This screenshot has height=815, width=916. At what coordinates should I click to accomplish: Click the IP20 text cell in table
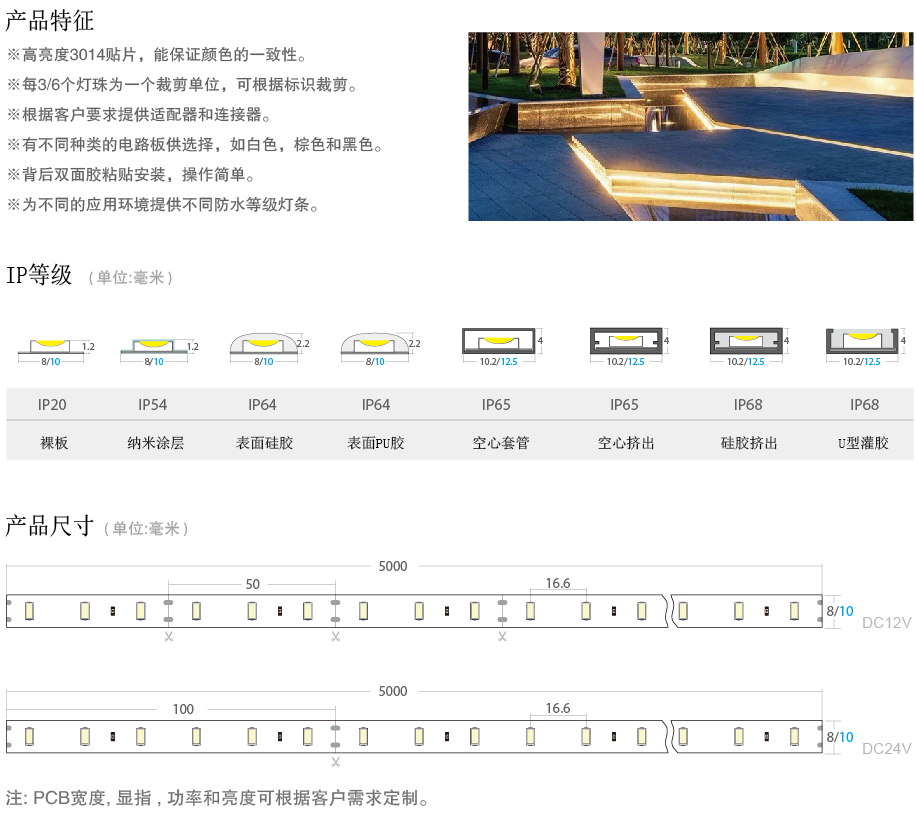[x=52, y=405]
